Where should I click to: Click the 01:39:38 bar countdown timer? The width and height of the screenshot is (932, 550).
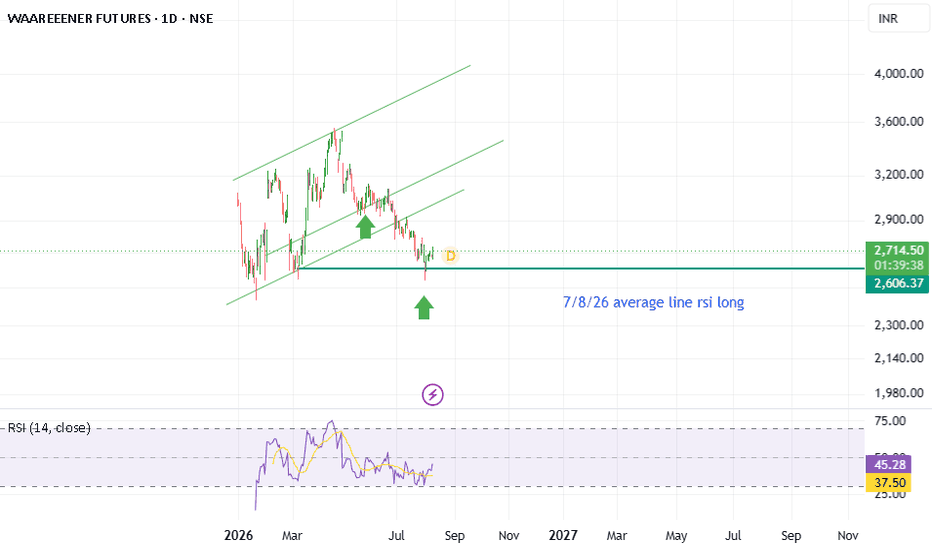(899, 265)
